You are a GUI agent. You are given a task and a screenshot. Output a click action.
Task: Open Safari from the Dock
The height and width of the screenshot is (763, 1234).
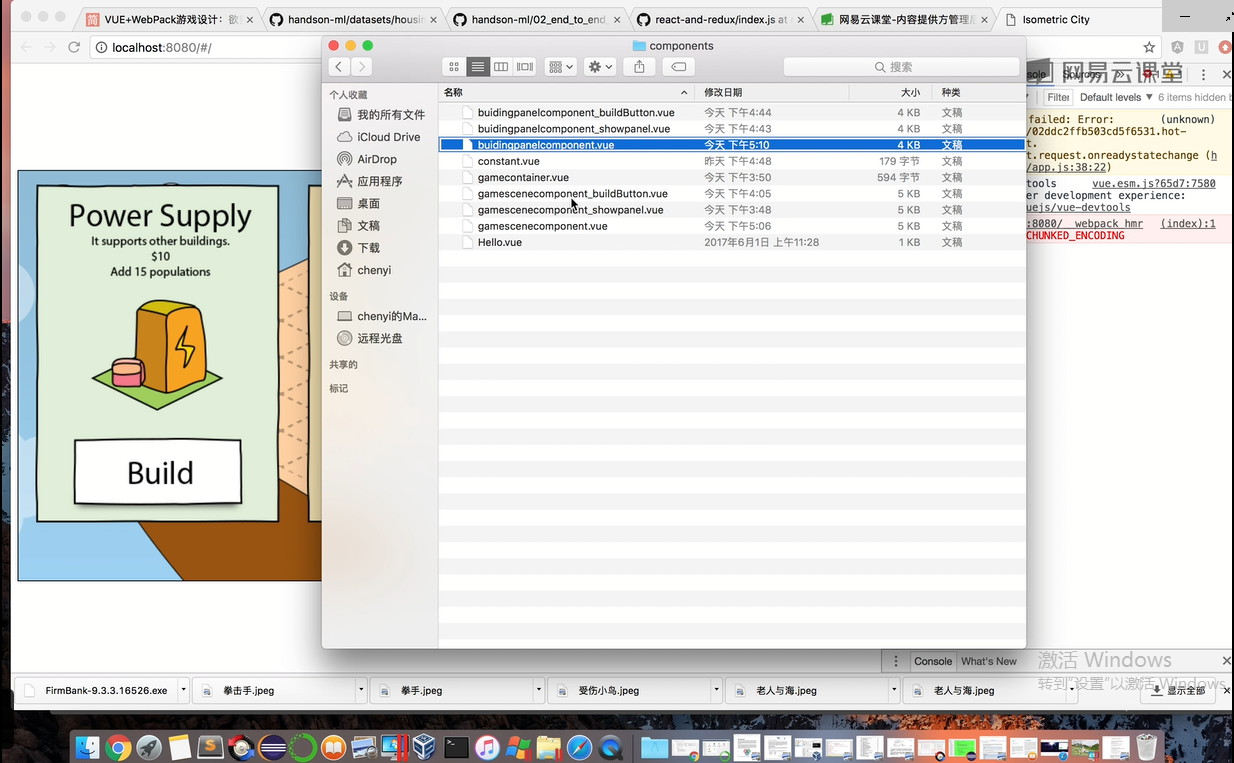579,747
